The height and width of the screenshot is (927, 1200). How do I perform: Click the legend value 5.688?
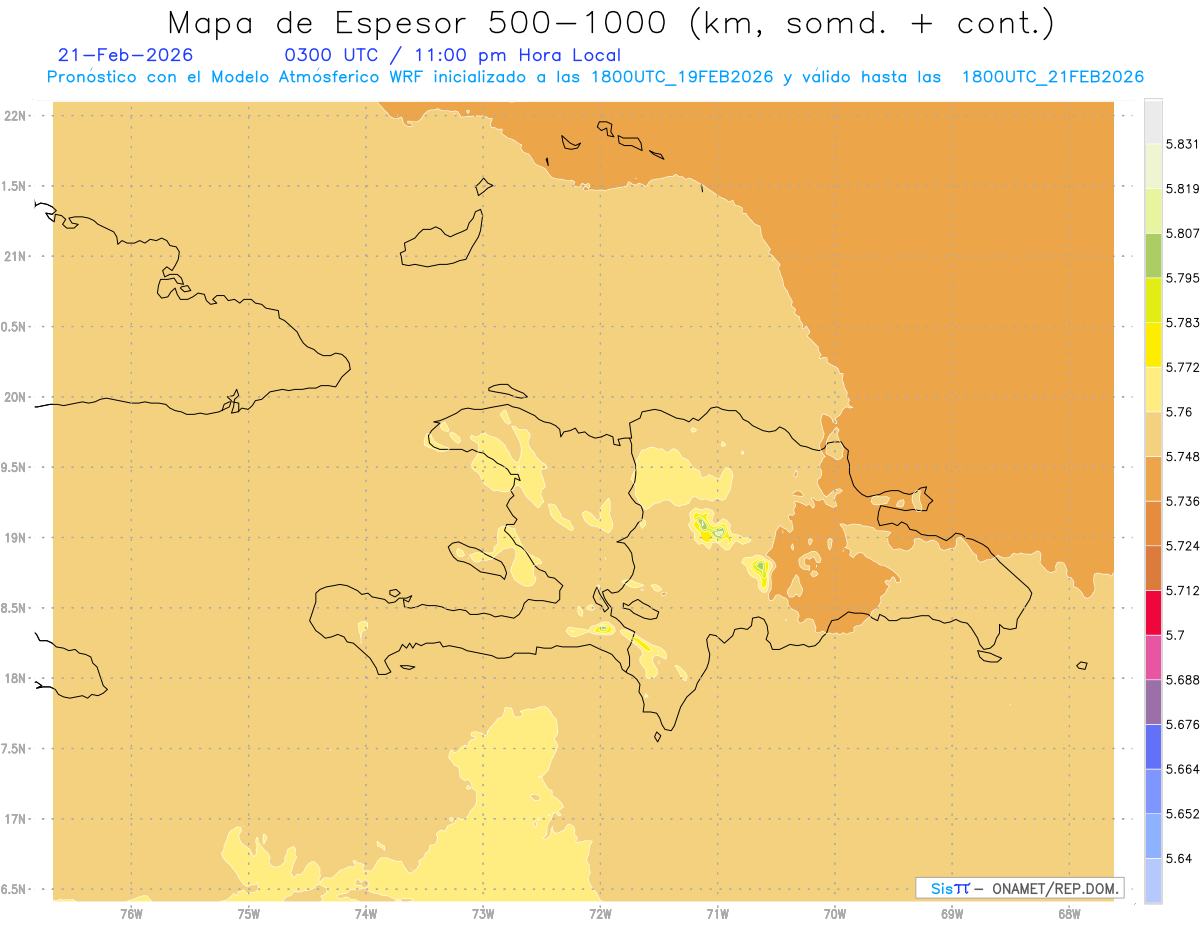tap(1182, 680)
